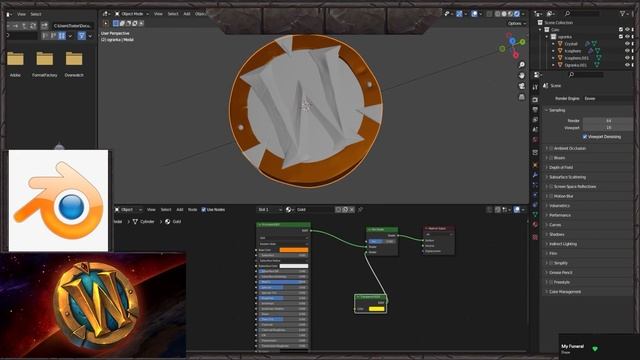The image size is (640, 360).
Task: Click the viewport pan hand gizmo
Action: coord(522,76)
